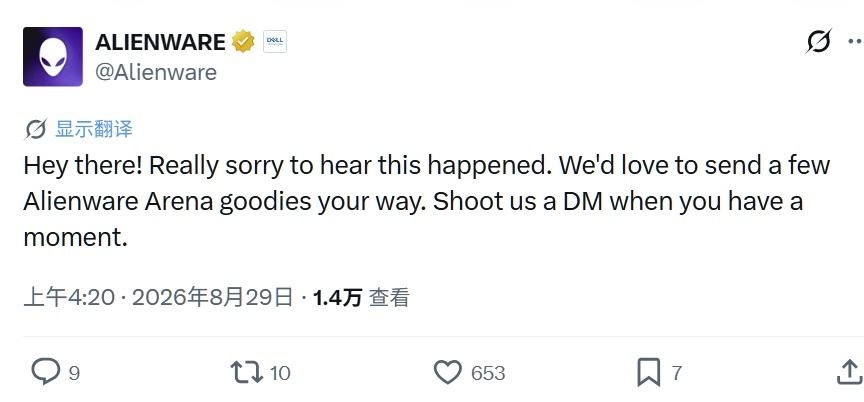Toggle the bookmark icon
This screenshot has height=402, width=864.
tap(649, 372)
